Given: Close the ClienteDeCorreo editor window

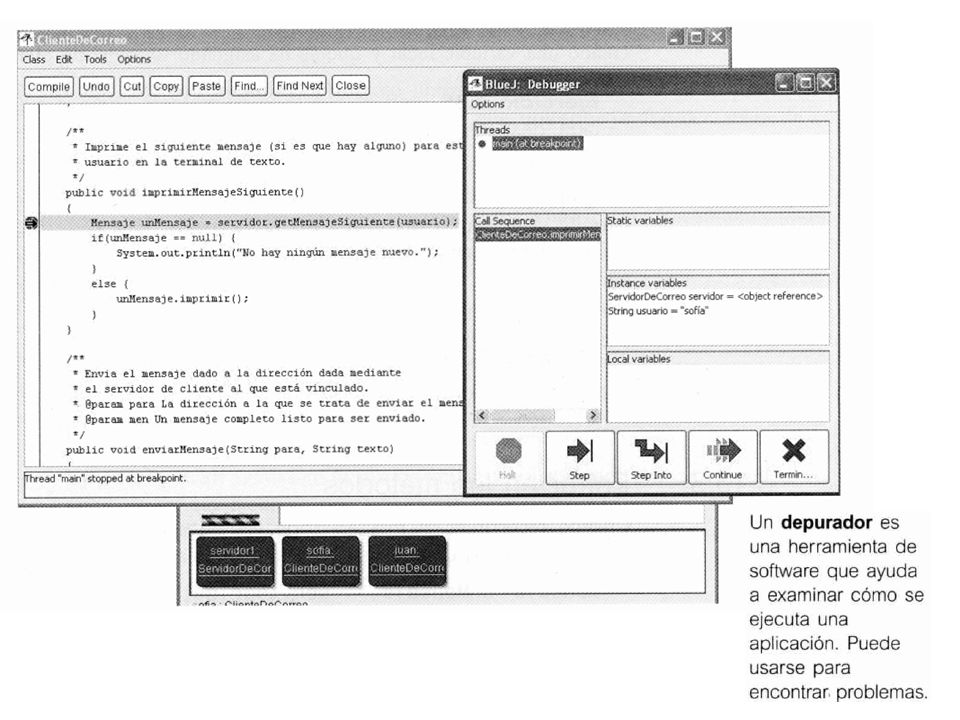Looking at the screenshot, I should click(716, 37).
